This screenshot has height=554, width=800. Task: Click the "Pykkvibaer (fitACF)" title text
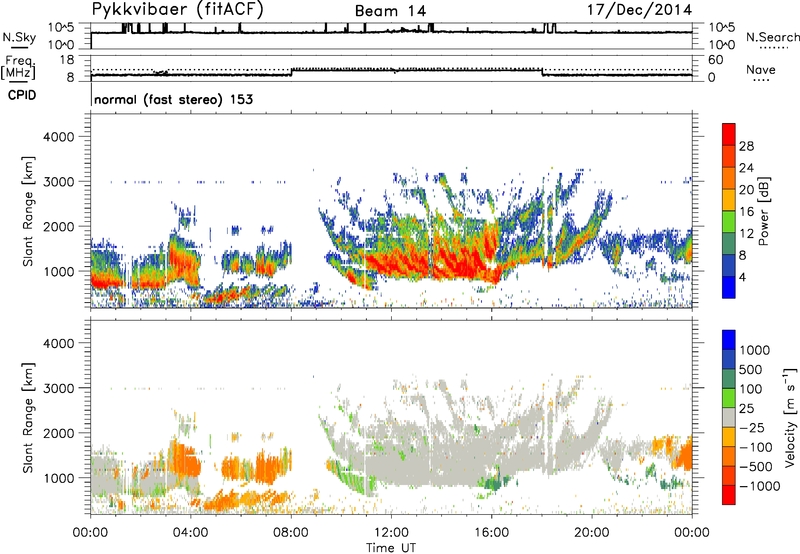tap(178, 10)
